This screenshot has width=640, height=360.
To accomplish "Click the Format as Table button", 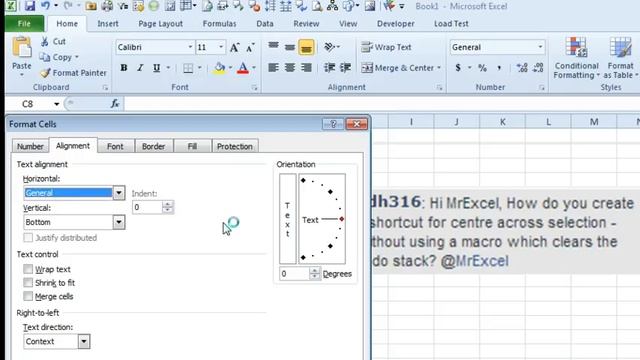I will (620, 58).
